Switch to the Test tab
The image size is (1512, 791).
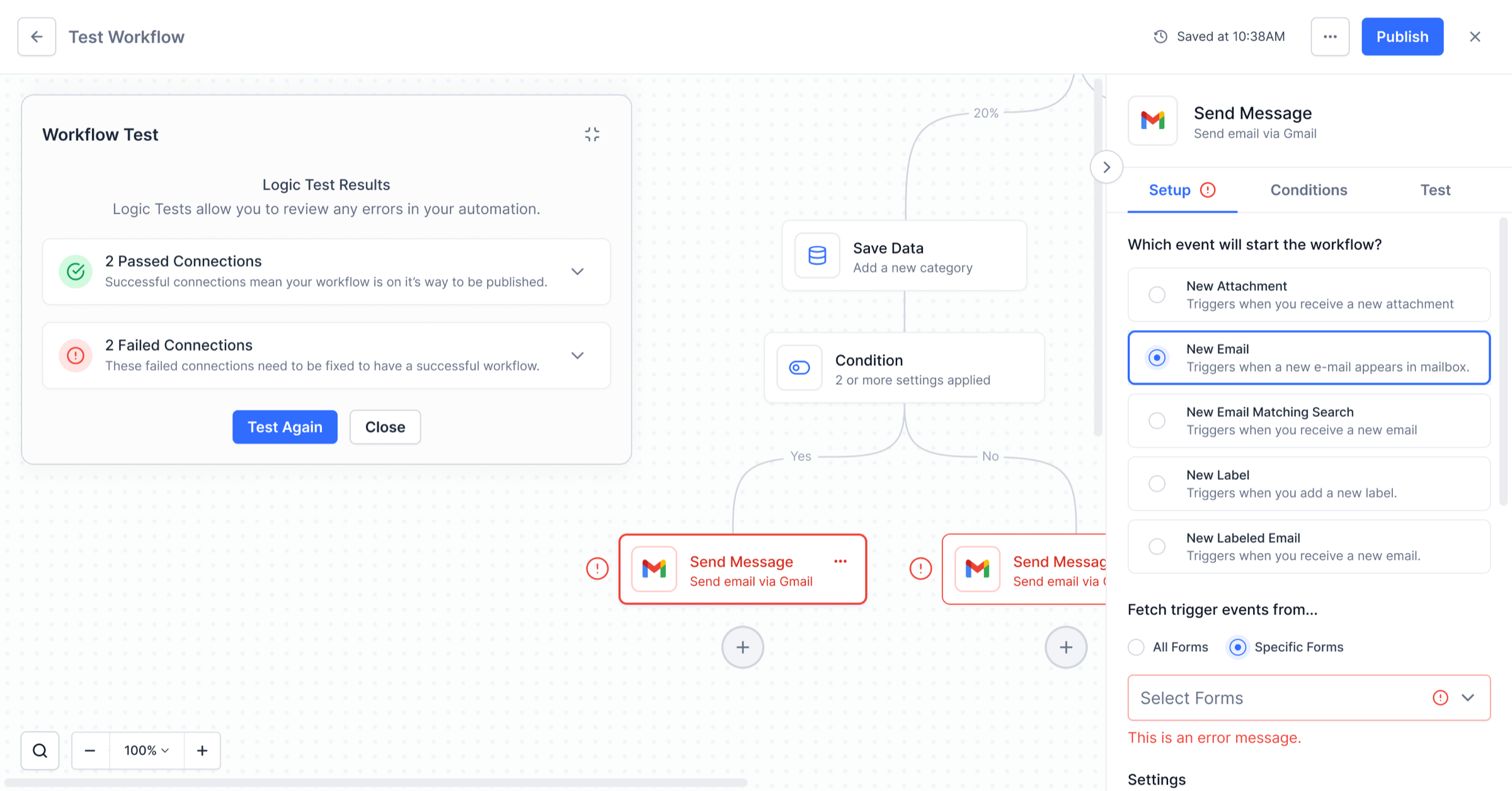tap(1435, 190)
